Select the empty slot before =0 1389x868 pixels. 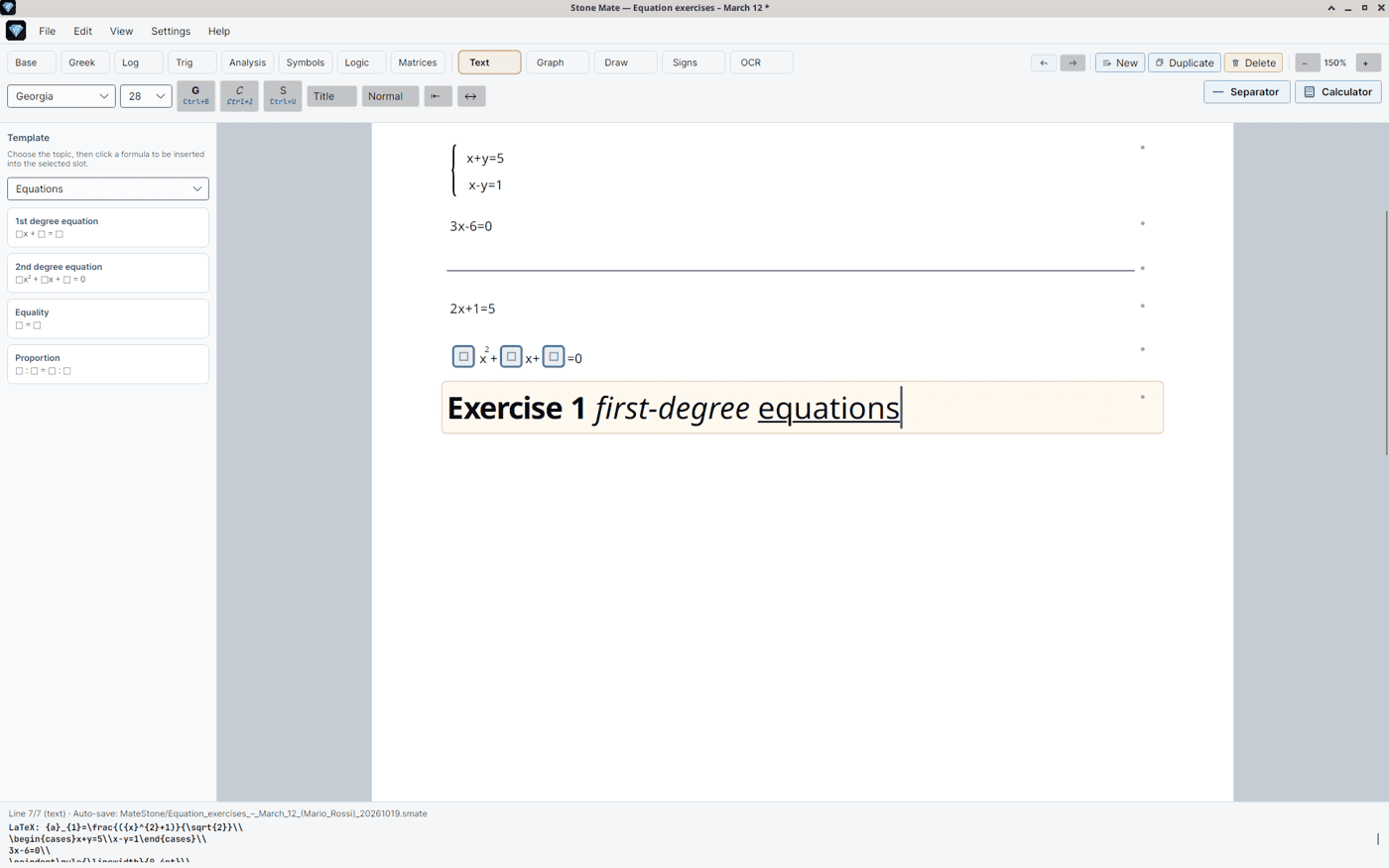(x=554, y=356)
